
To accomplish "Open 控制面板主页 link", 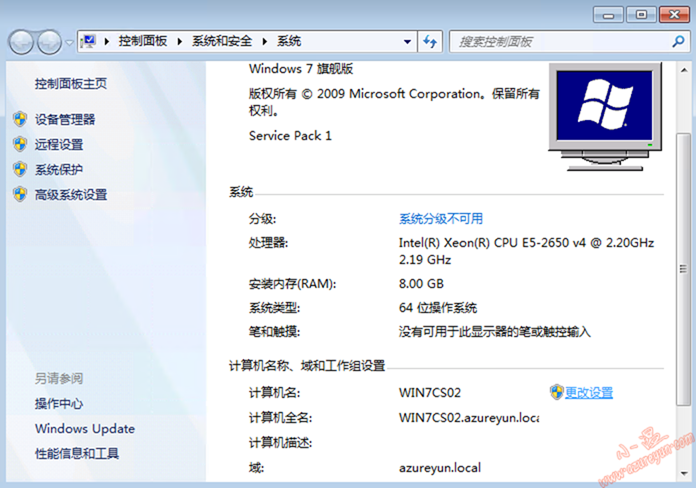I will (71, 83).
